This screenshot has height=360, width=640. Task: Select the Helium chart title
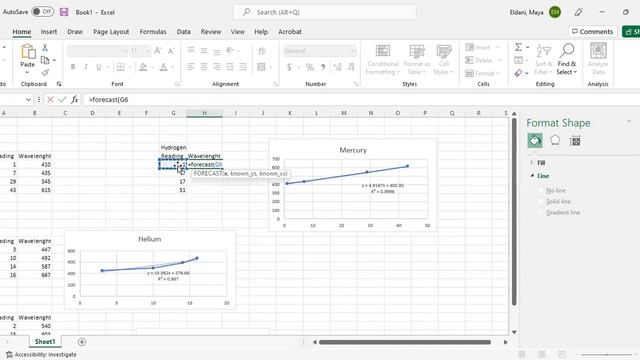149,239
